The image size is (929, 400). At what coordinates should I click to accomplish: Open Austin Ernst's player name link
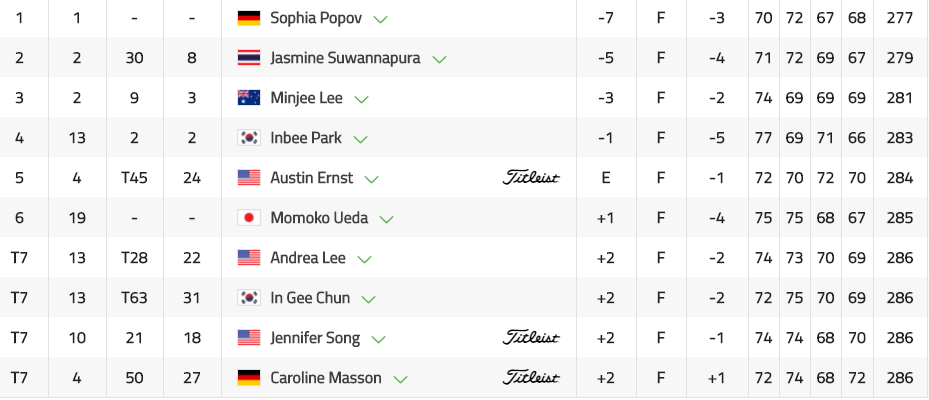click(x=311, y=178)
